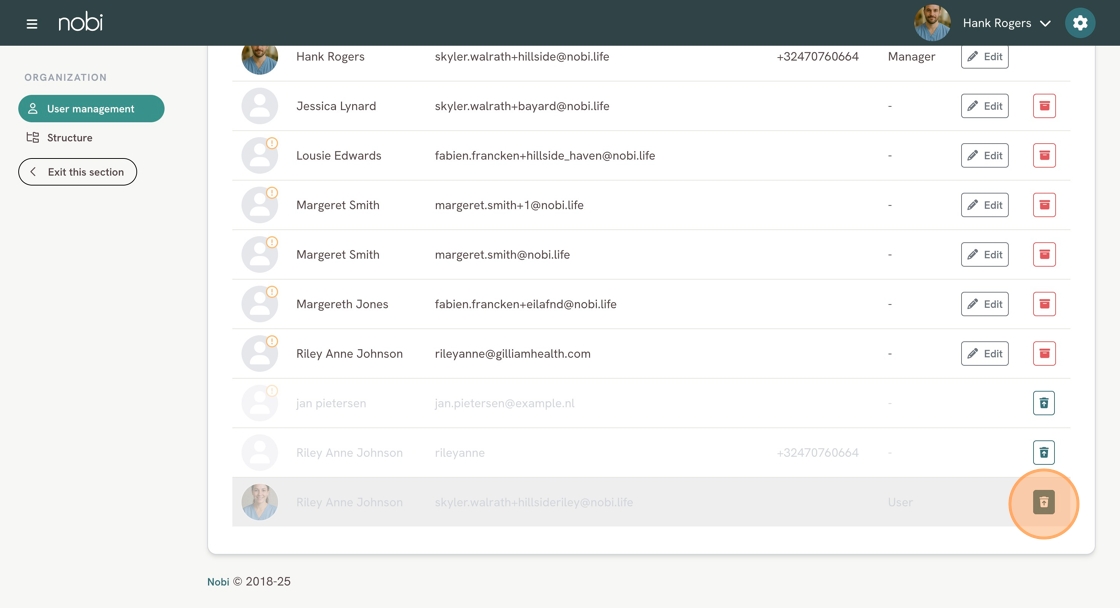Select email jan.pietersen@example.nl
The width and height of the screenshot is (1120, 608).
pyautogui.click(x=504, y=403)
